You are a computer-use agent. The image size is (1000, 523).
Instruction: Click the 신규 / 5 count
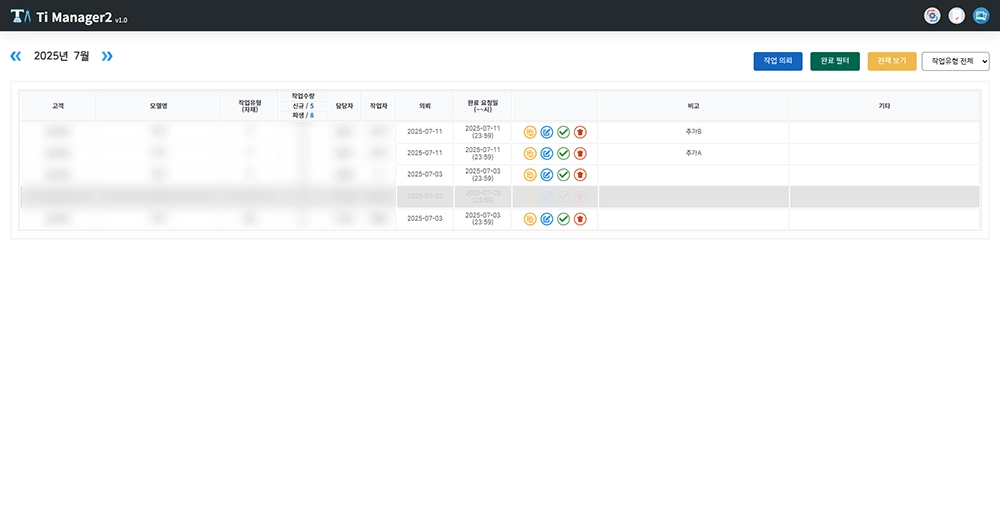303,106
